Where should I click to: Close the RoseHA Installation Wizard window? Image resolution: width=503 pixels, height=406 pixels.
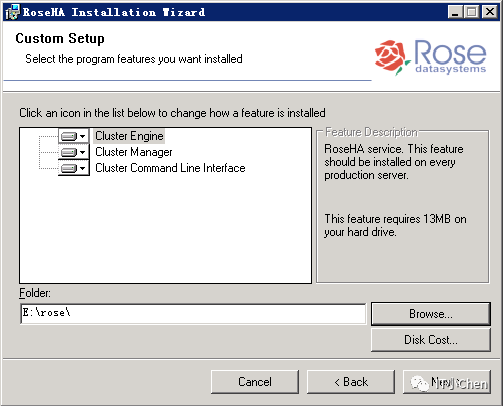pos(490,12)
